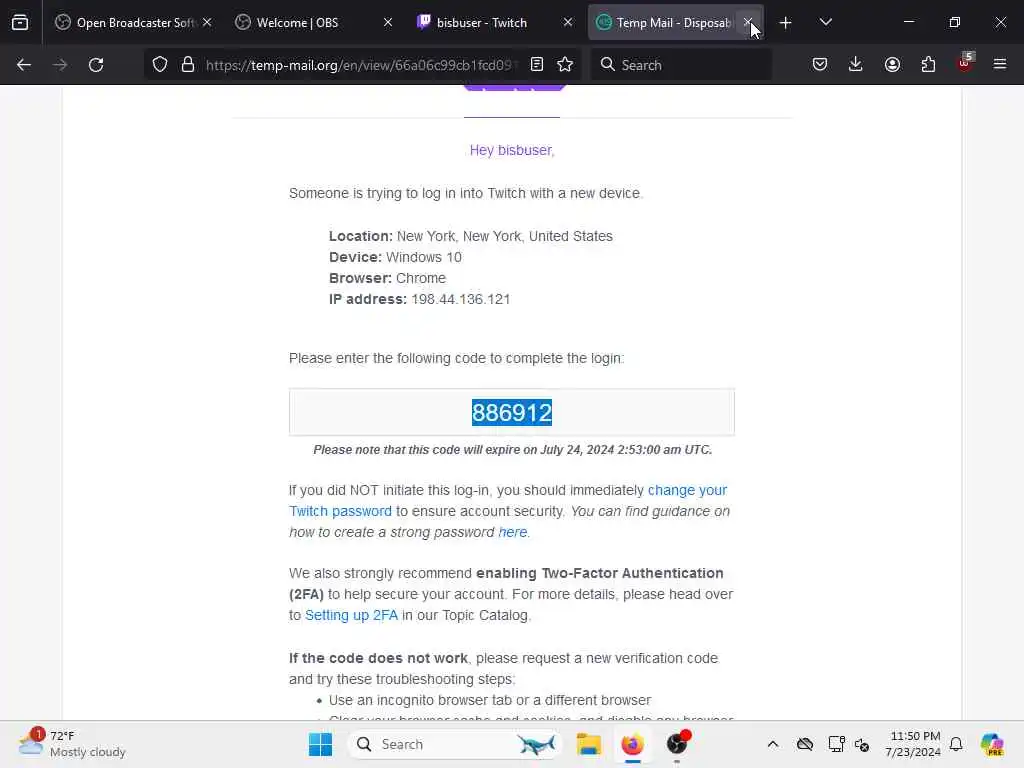
Task: Open the muted volume tray icon
Action: click(862, 744)
